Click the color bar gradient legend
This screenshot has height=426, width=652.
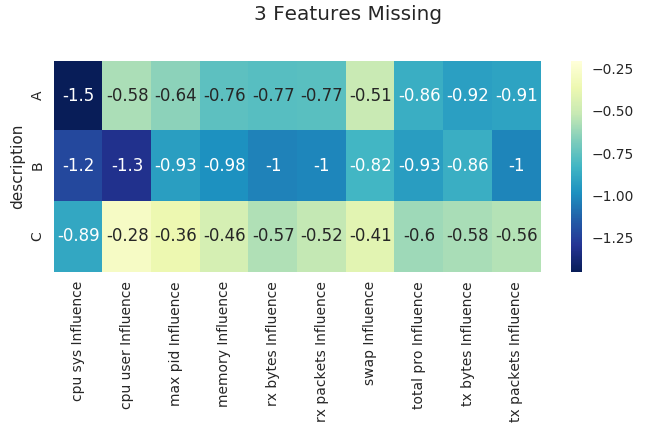coord(576,166)
